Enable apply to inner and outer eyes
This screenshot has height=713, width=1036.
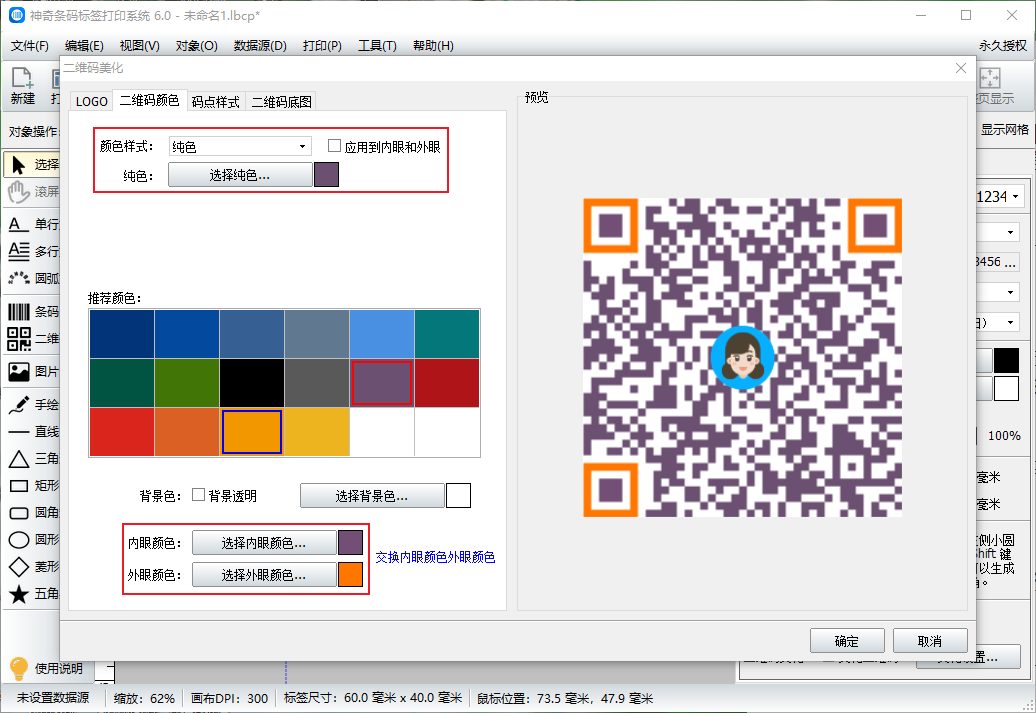pos(335,146)
